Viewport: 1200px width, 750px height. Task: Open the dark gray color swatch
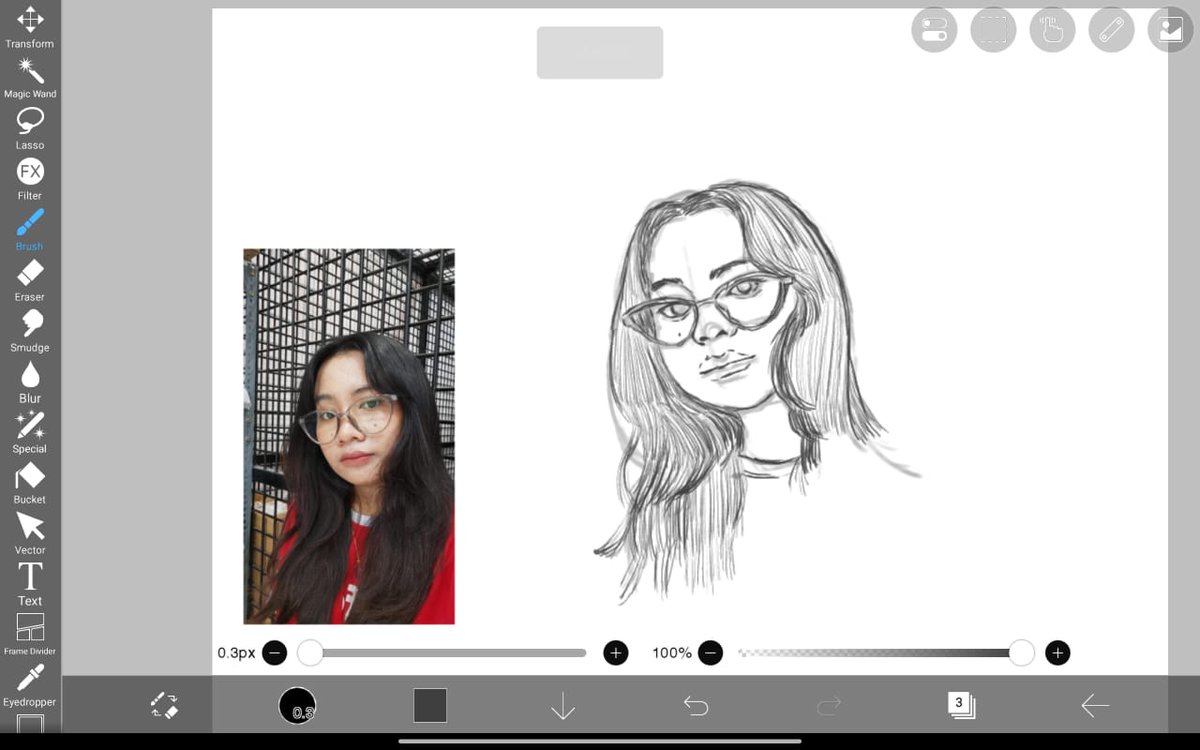(430, 705)
